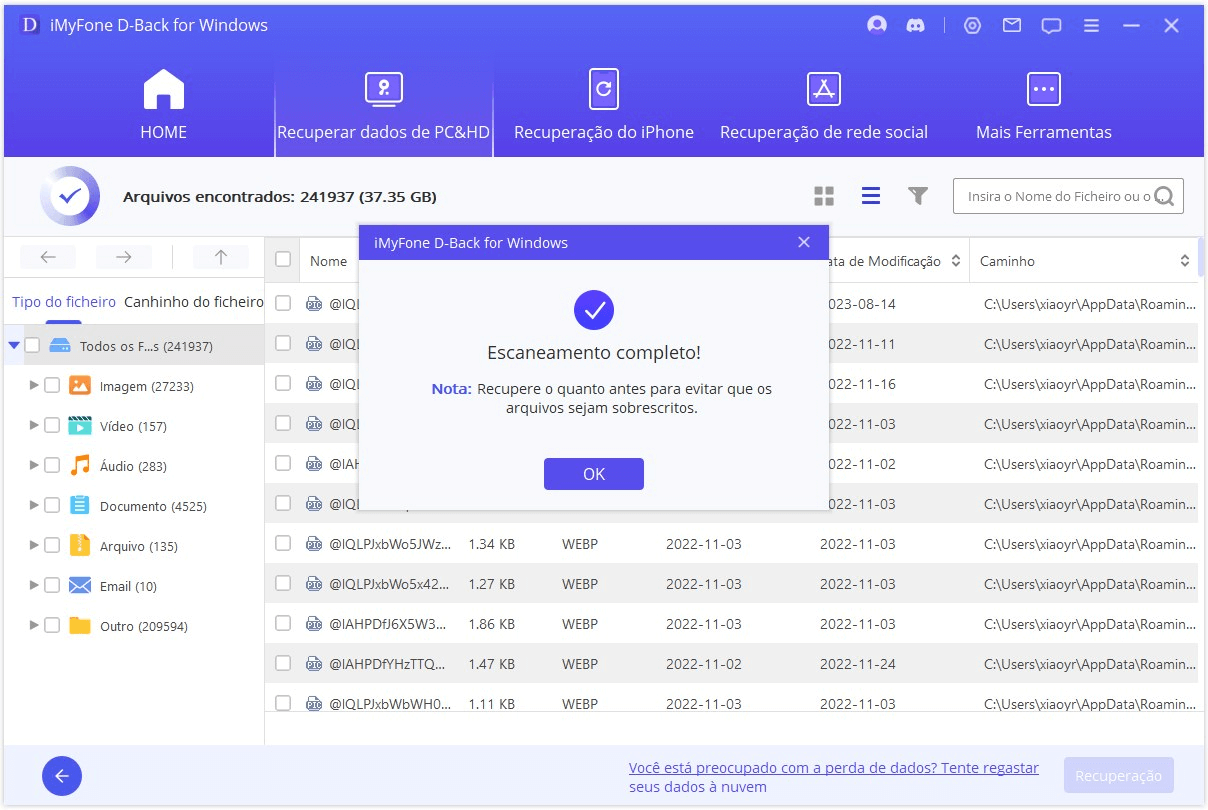Expand the Arquivo tree node
Viewport: 1208px width, 810px height.
pos(34,546)
